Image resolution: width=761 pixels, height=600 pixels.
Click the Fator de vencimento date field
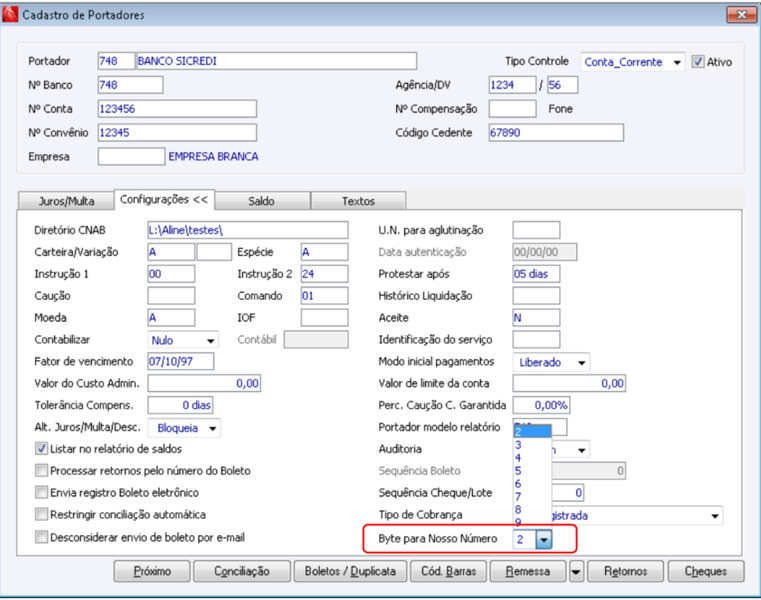(181, 361)
